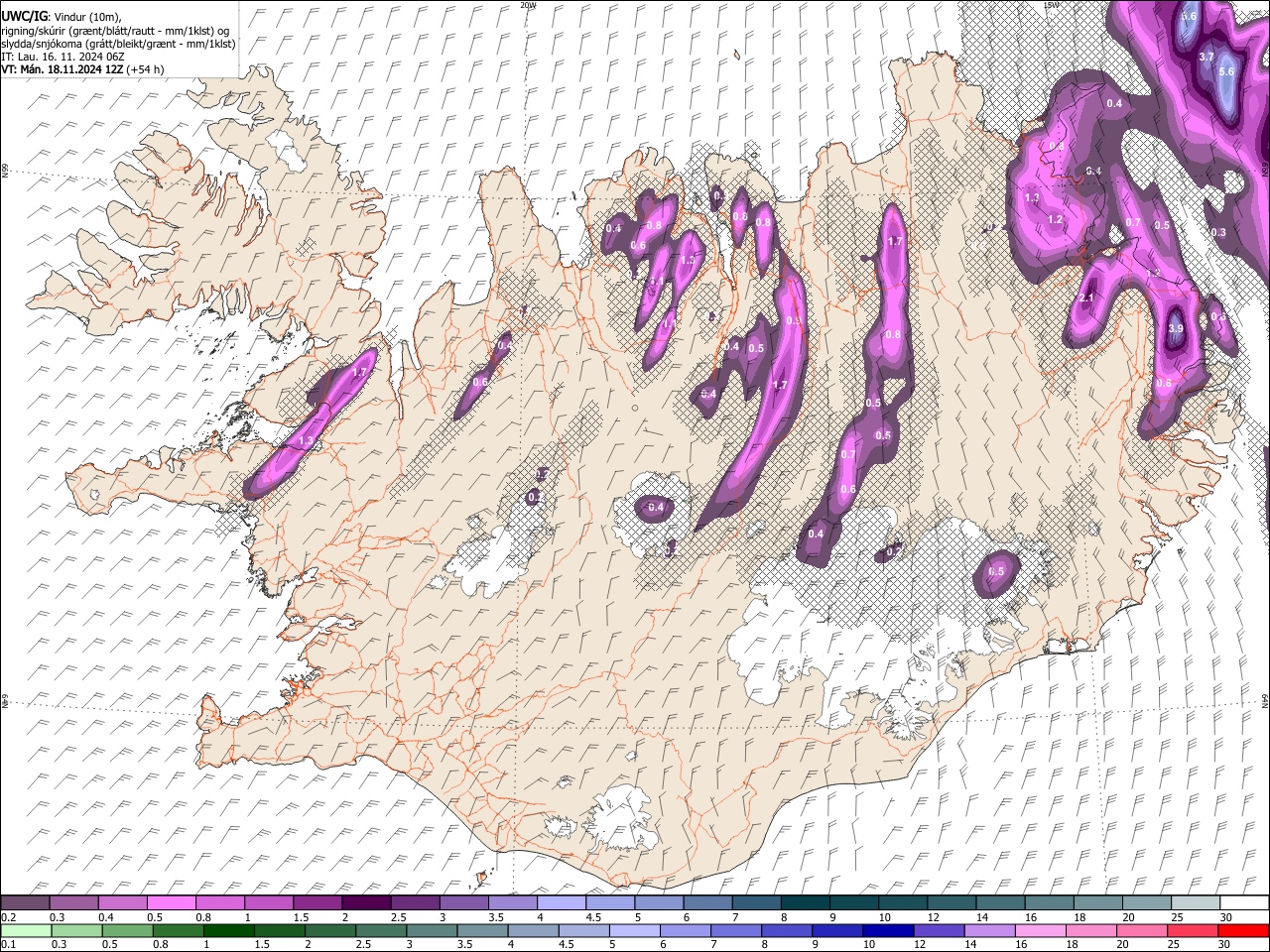Screen dimensions: 1270x952
Task: Pick the violet swatch labeled 12 in lower bar
Action: [938, 930]
